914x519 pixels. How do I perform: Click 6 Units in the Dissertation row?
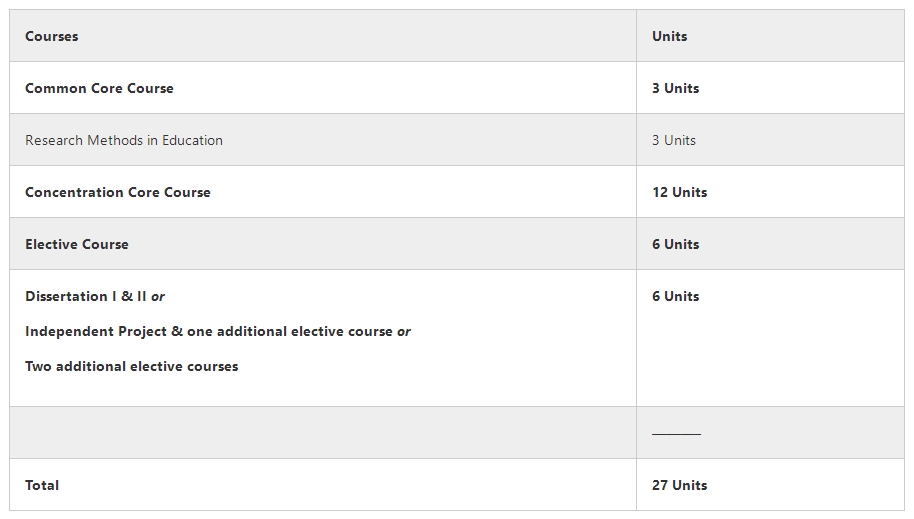676,296
